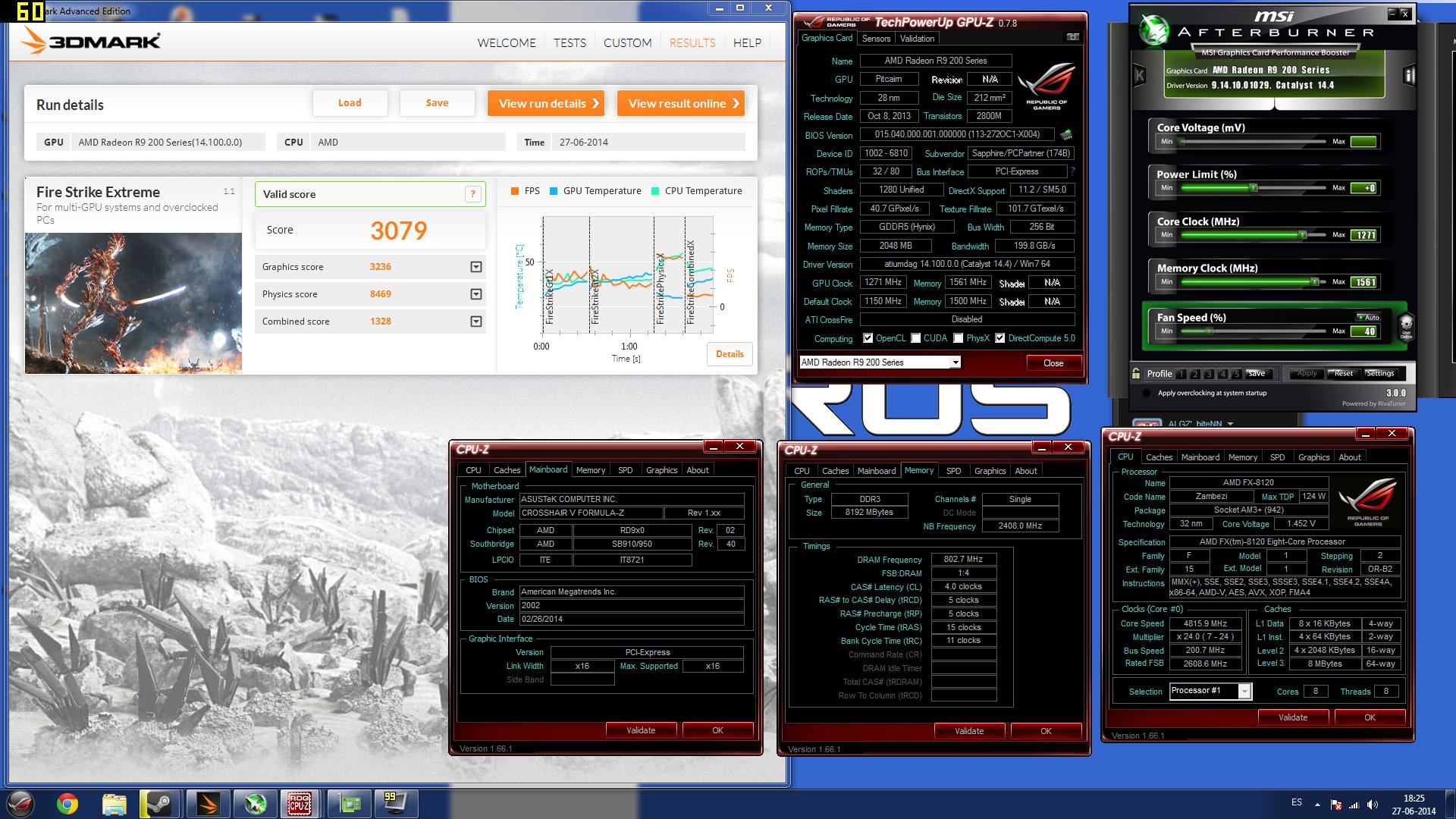Switch to the Validation tab in GPU-Z
Viewport: 1456px width, 819px height.
pos(917,39)
